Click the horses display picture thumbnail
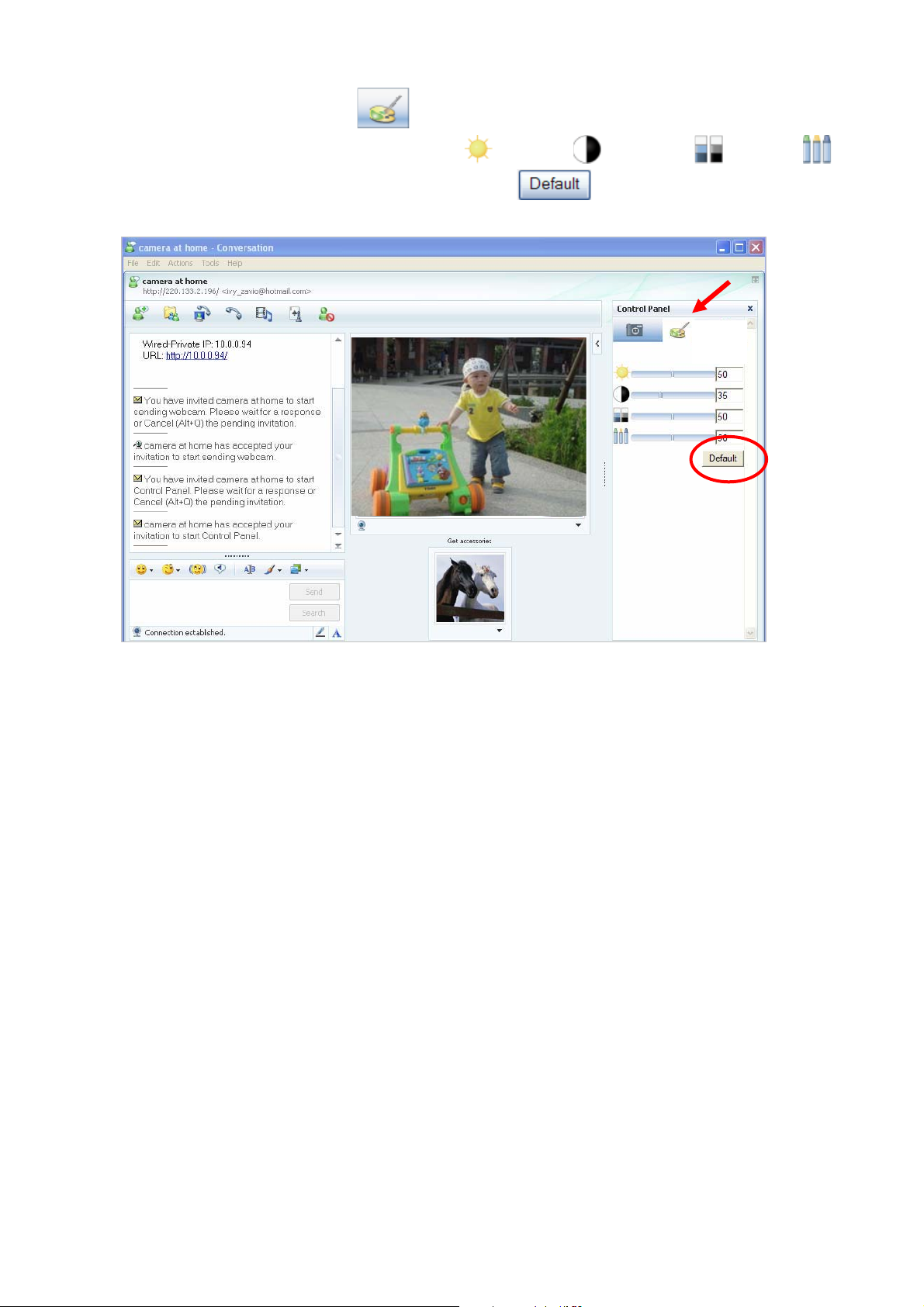Screen dimensions: 924x1307 point(470,587)
